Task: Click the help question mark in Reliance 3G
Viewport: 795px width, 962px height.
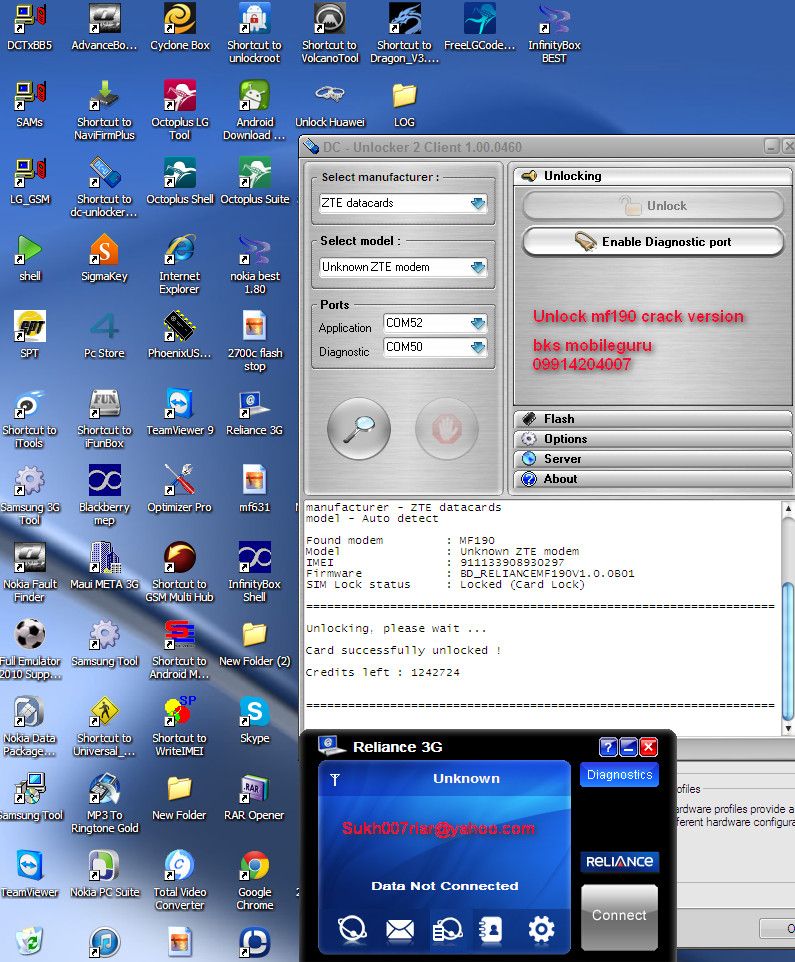Action: point(607,747)
